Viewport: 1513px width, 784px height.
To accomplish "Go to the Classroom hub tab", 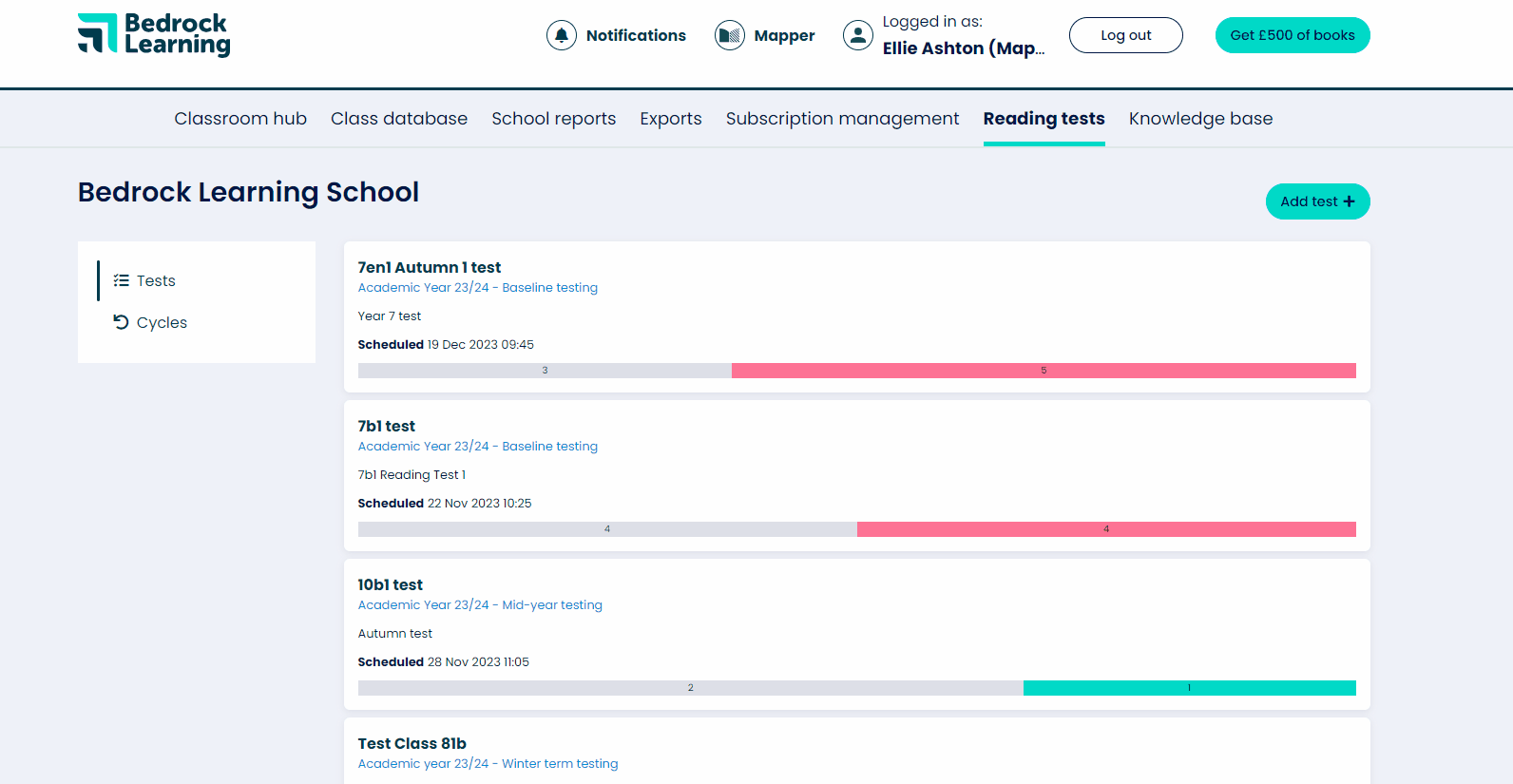I will (x=240, y=119).
